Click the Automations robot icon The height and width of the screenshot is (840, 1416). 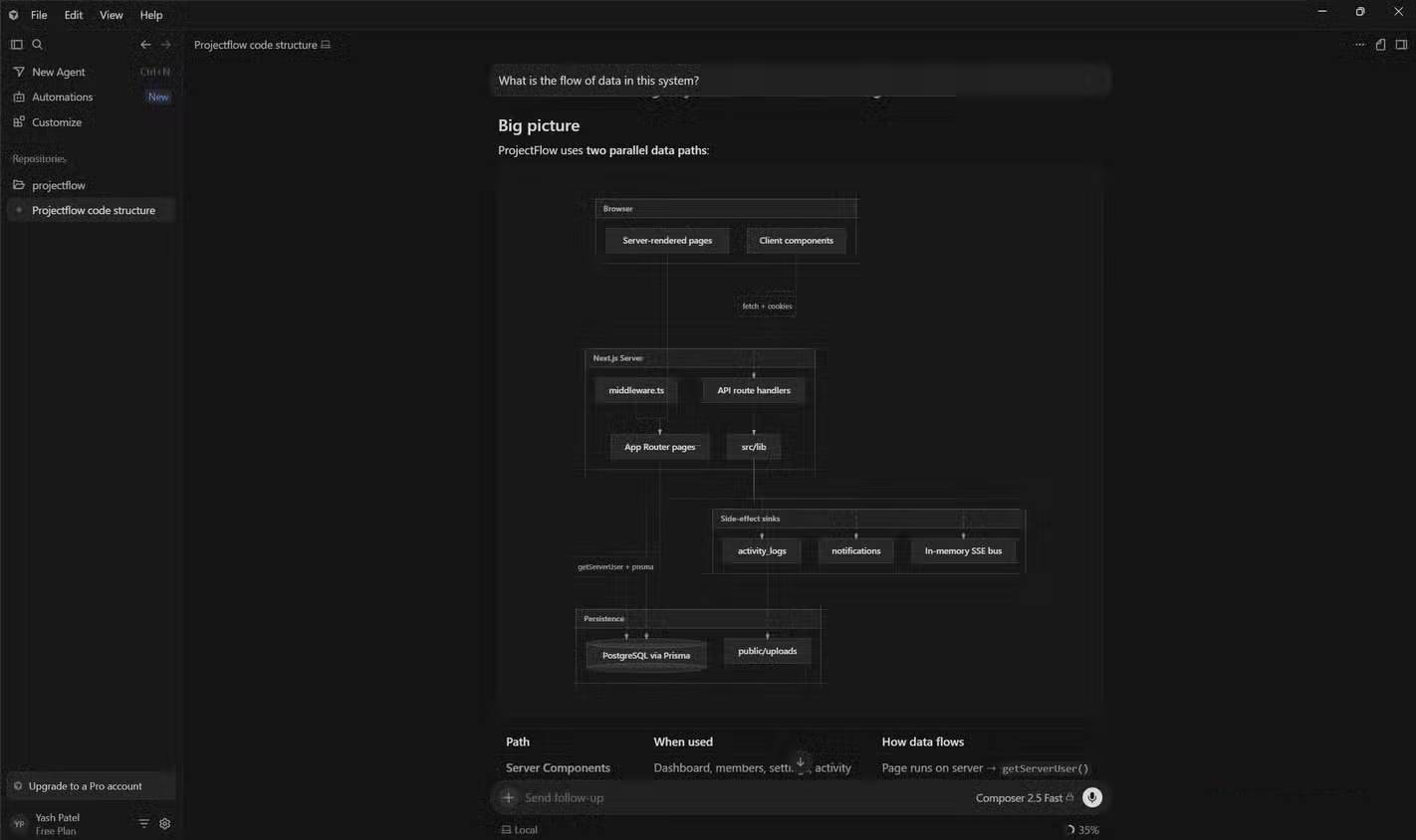pos(19,97)
